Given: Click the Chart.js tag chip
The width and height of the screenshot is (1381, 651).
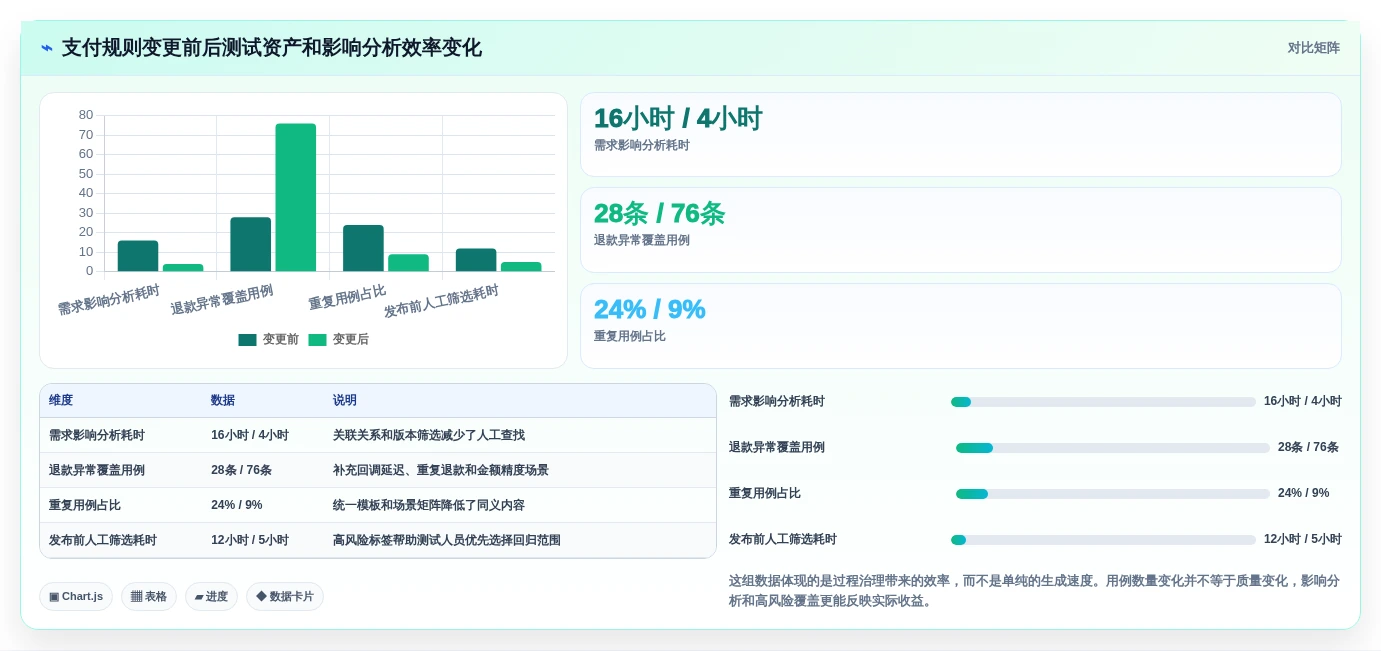Looking at the screenshot, I should tap(76, 597).
